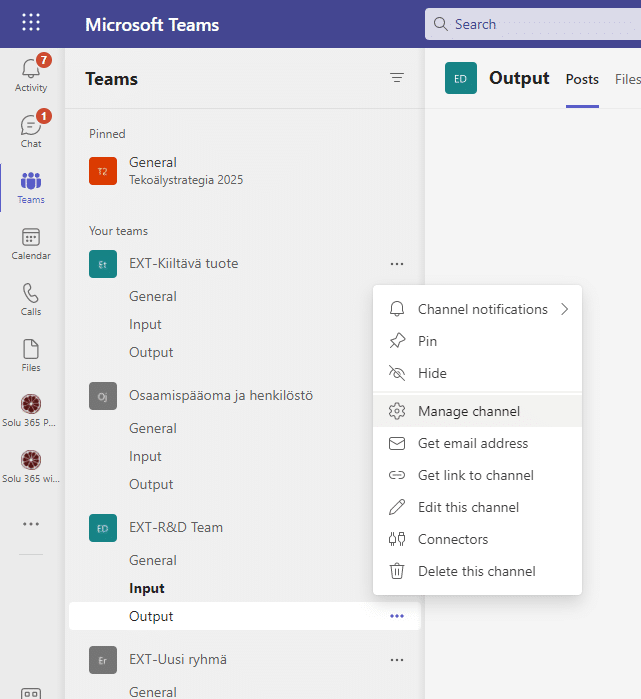Switch to the Posts tab
Screen dimensions: 641x699
click(582, 79)
